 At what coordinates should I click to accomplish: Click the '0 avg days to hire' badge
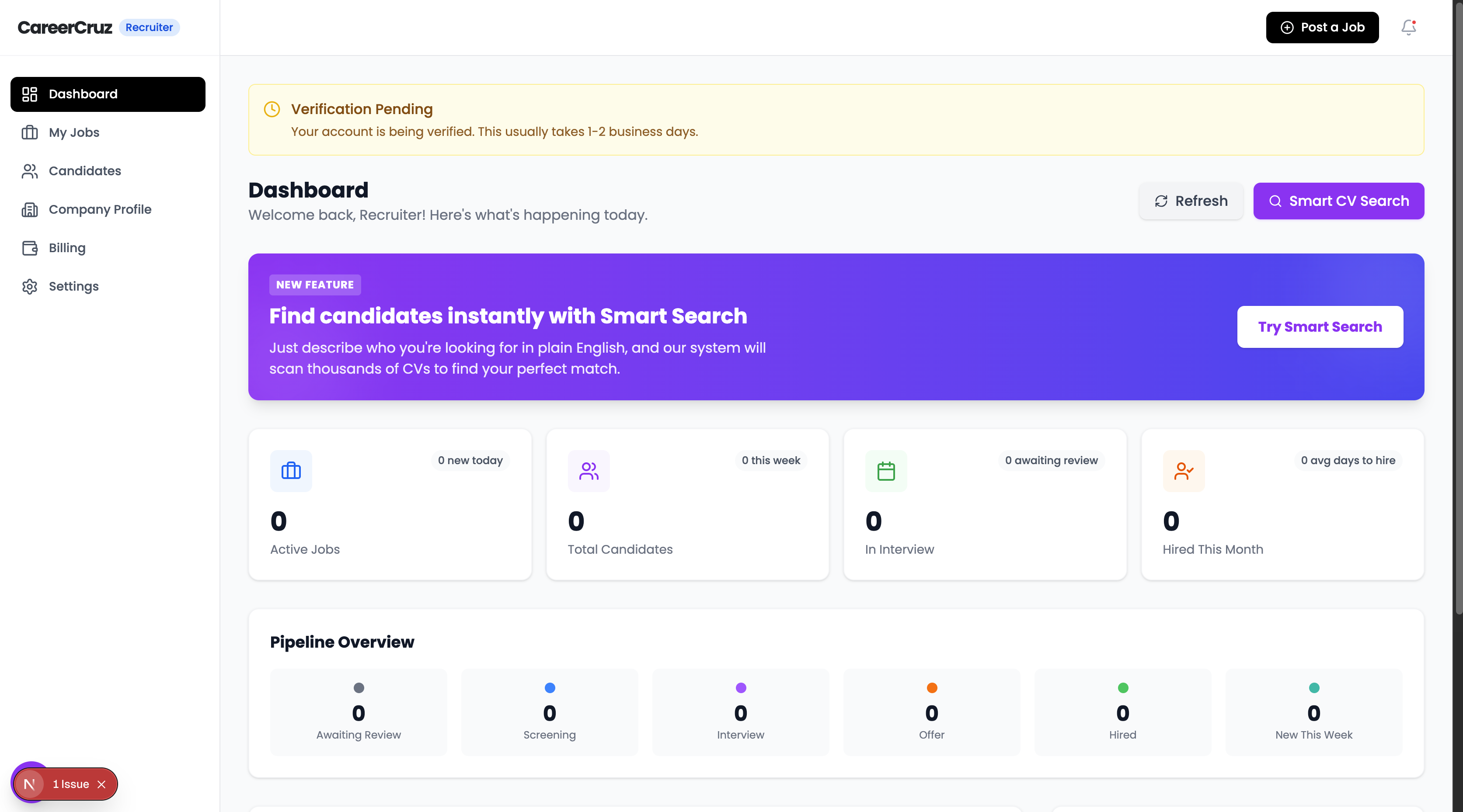pyautogui.click(x=1348, y=461)
